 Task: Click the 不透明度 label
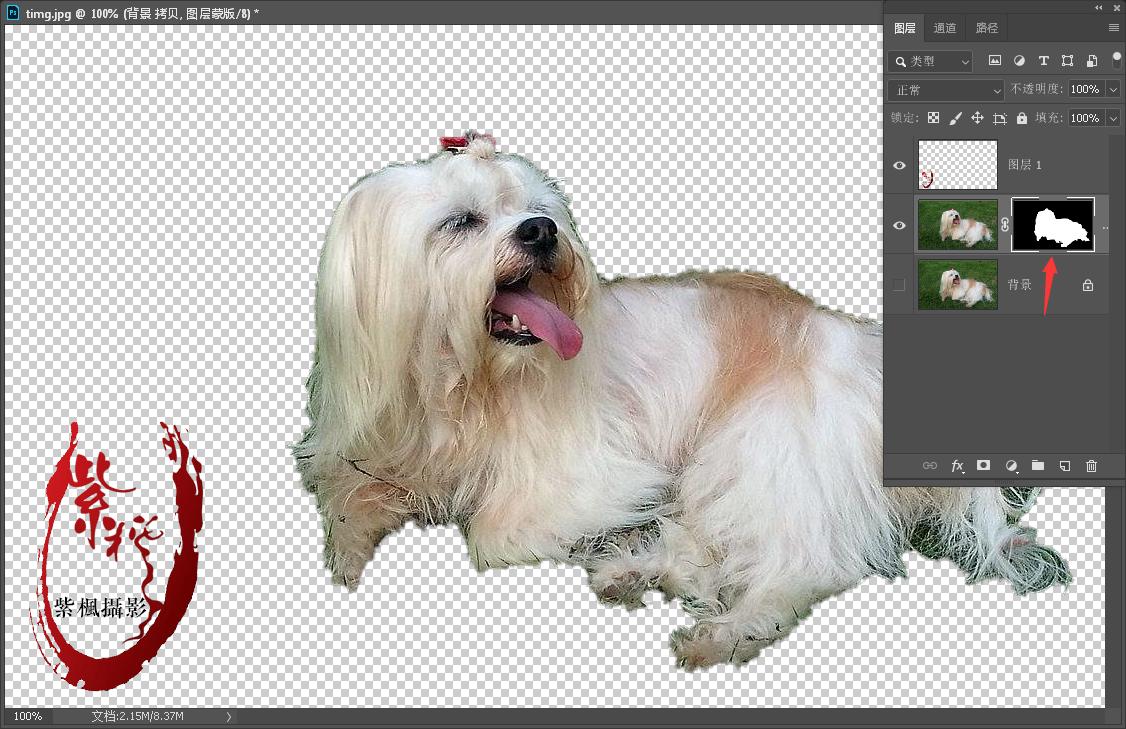(x=1037, y=89)
